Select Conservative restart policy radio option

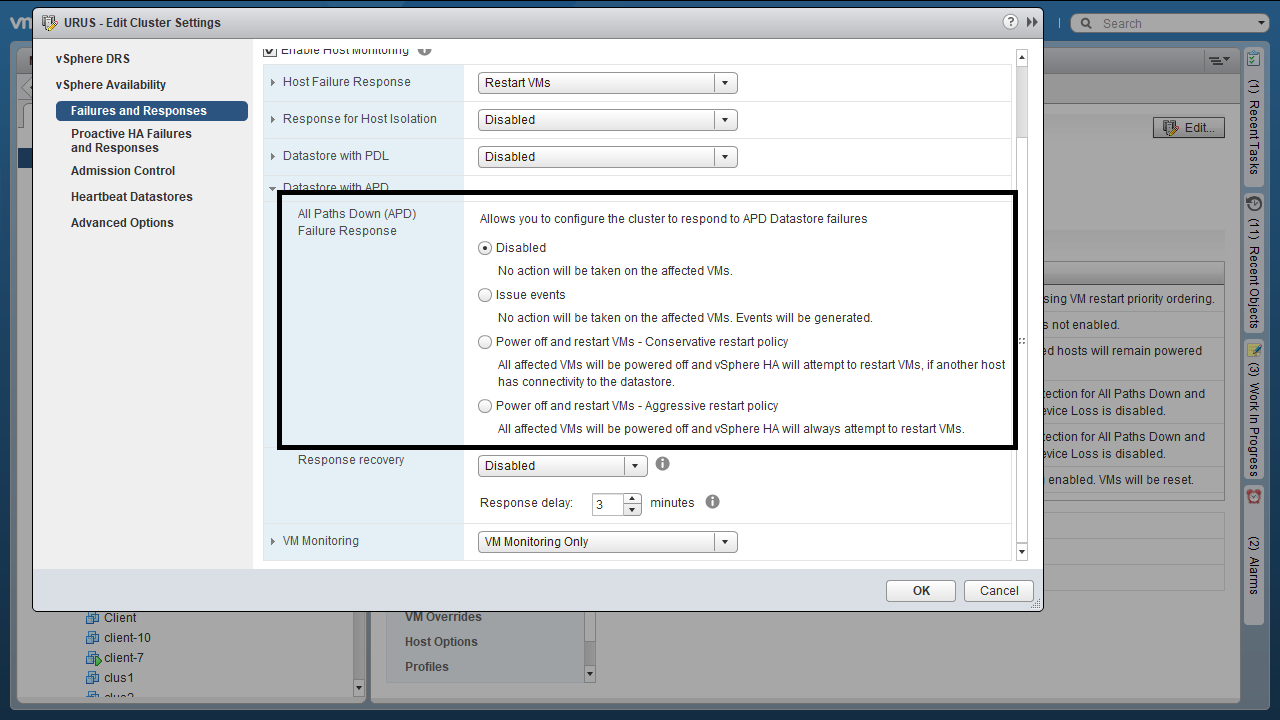[x=485, y=342]
